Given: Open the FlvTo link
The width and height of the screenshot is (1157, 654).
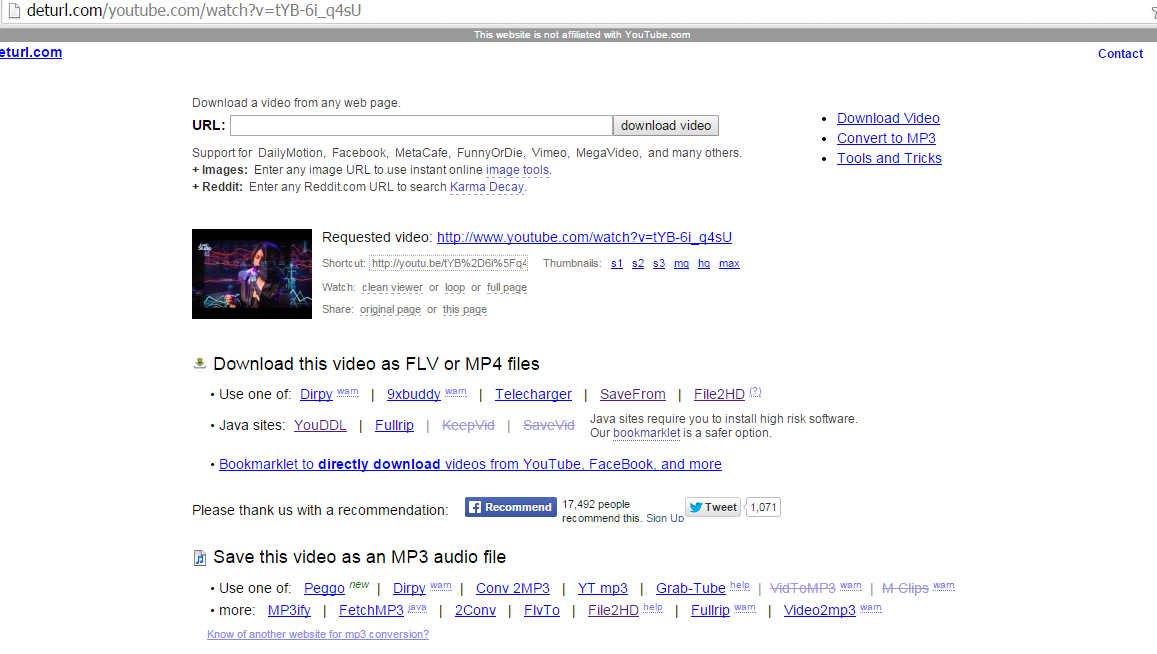Looking at the screenshot, I should pos(542,610).
